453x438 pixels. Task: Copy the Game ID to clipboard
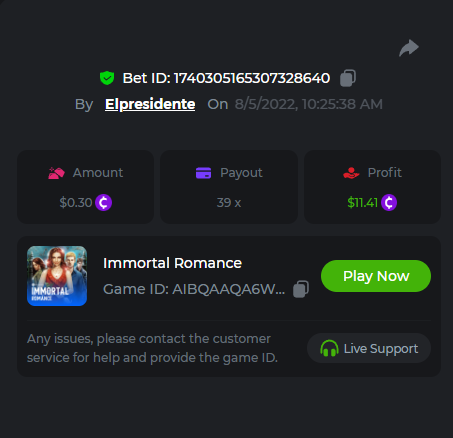click(x=301, y=289)
